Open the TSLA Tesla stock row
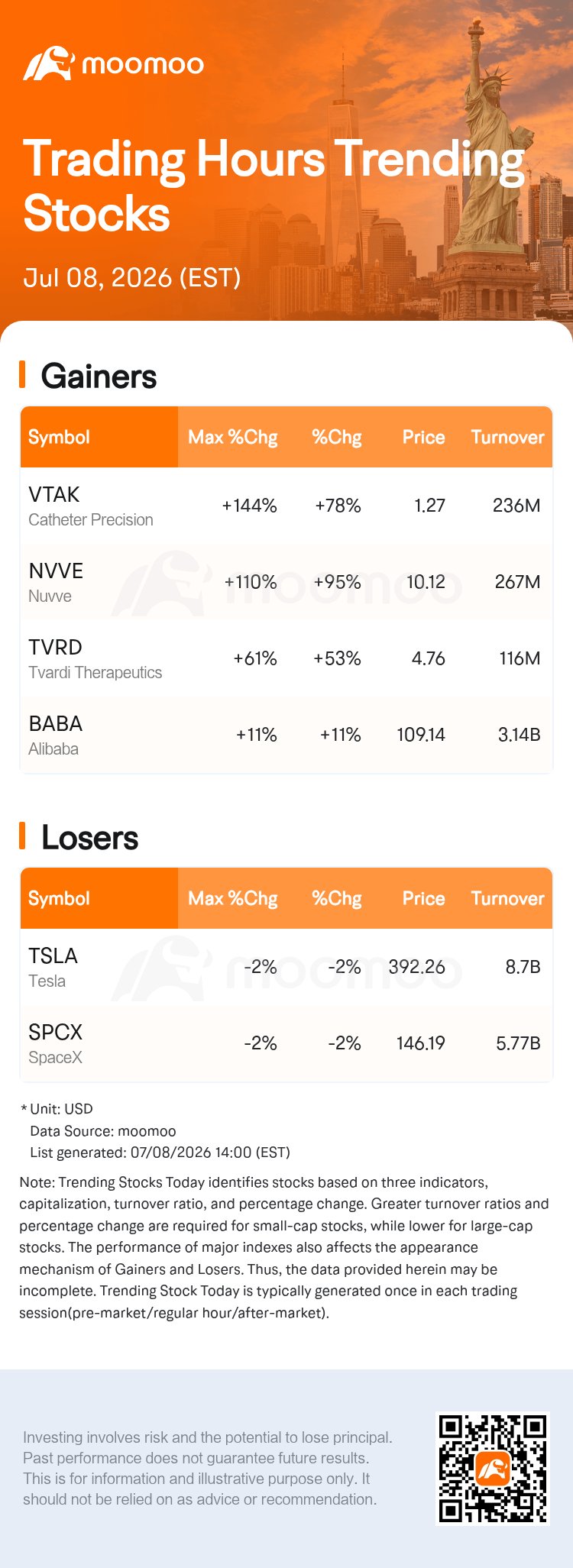Image resolution: width=573 pixels, height=1568 pixels. [286, 967]
